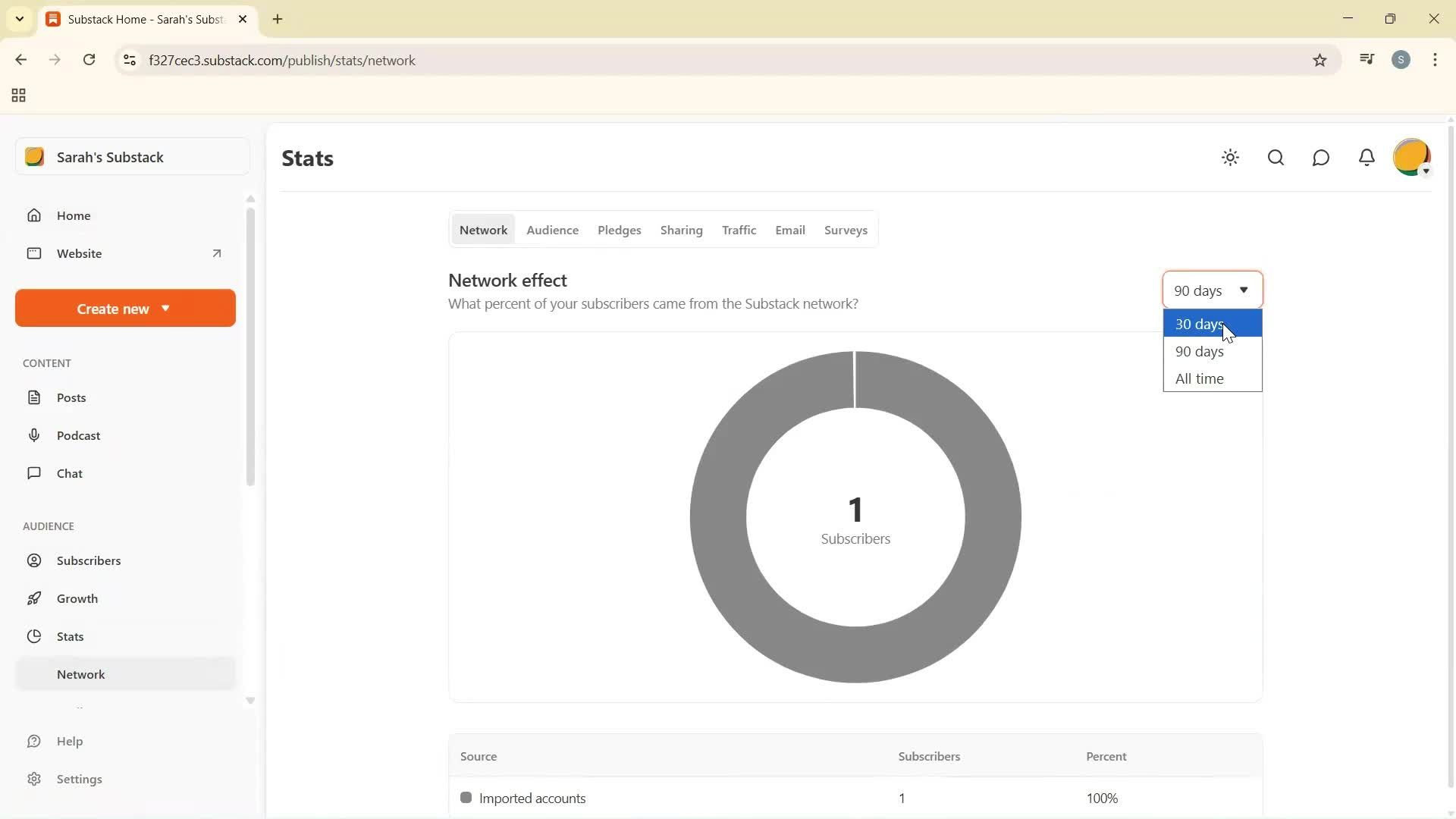Open the Subscribers section
The width and height of the screenshot is (1456, 819).
[89, 560]
